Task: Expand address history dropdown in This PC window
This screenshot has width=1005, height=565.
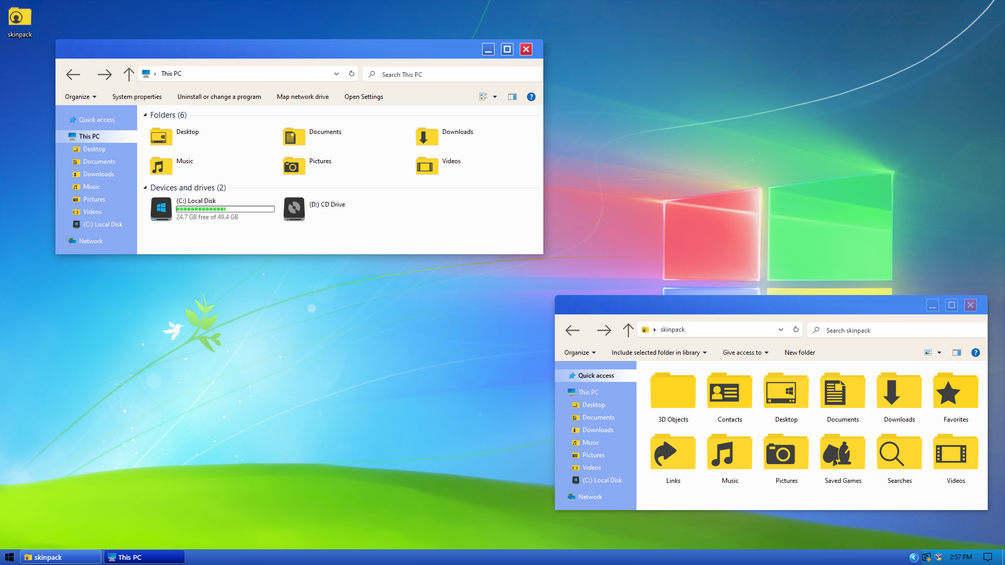Action: (x=336, y=74)
